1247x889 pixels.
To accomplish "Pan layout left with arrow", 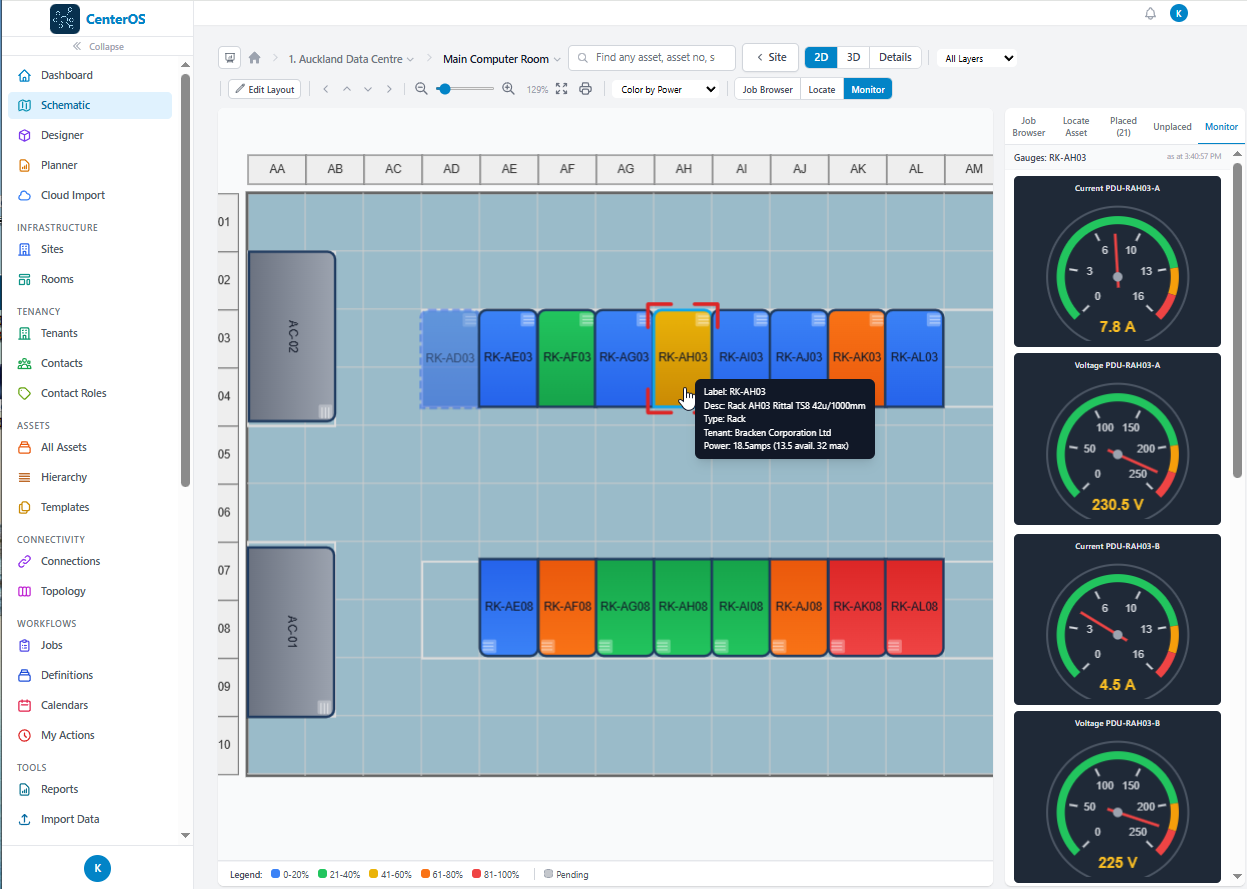I will pos(326,89).
